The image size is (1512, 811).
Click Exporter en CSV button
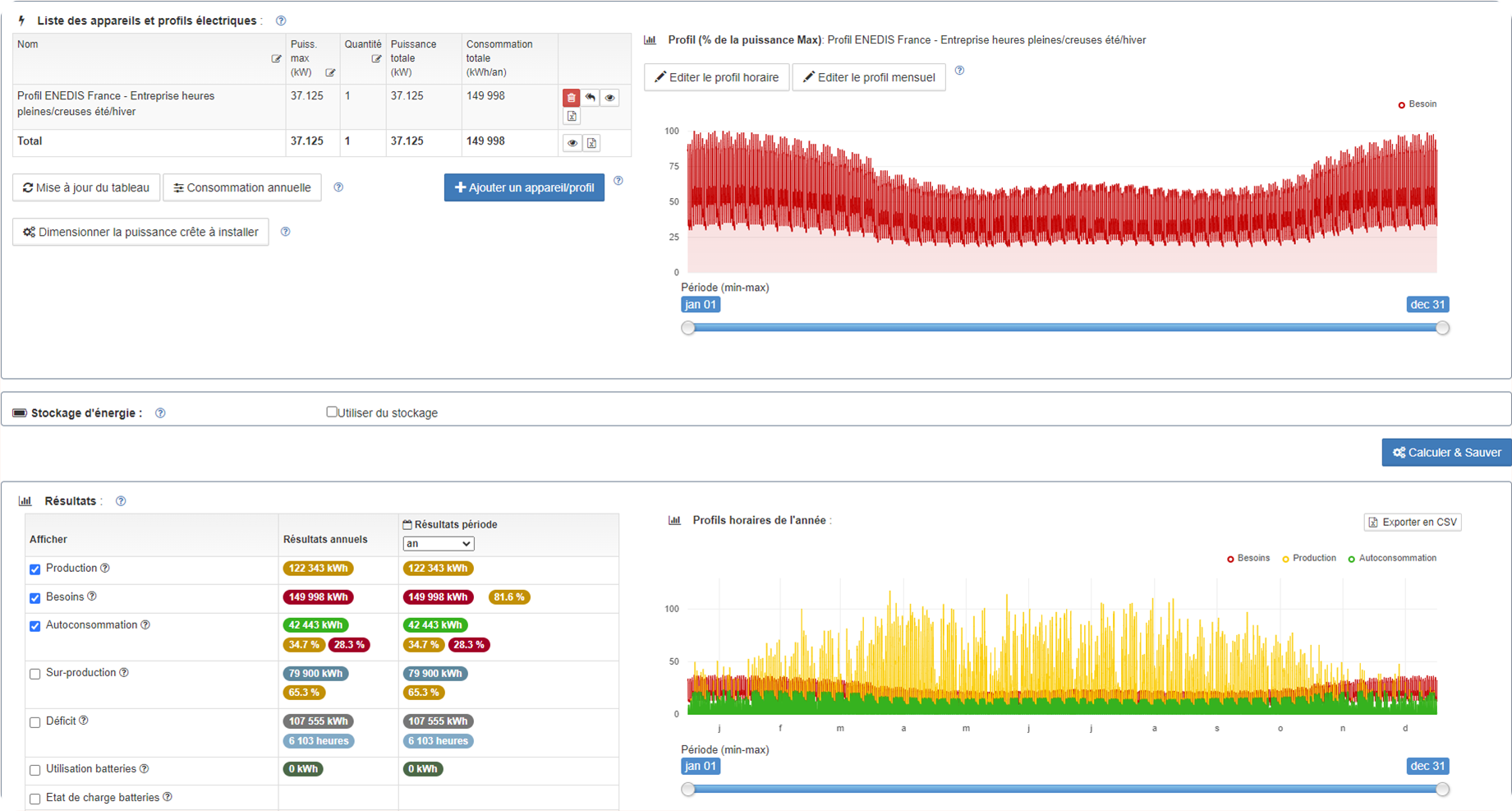coord(1413,523)
